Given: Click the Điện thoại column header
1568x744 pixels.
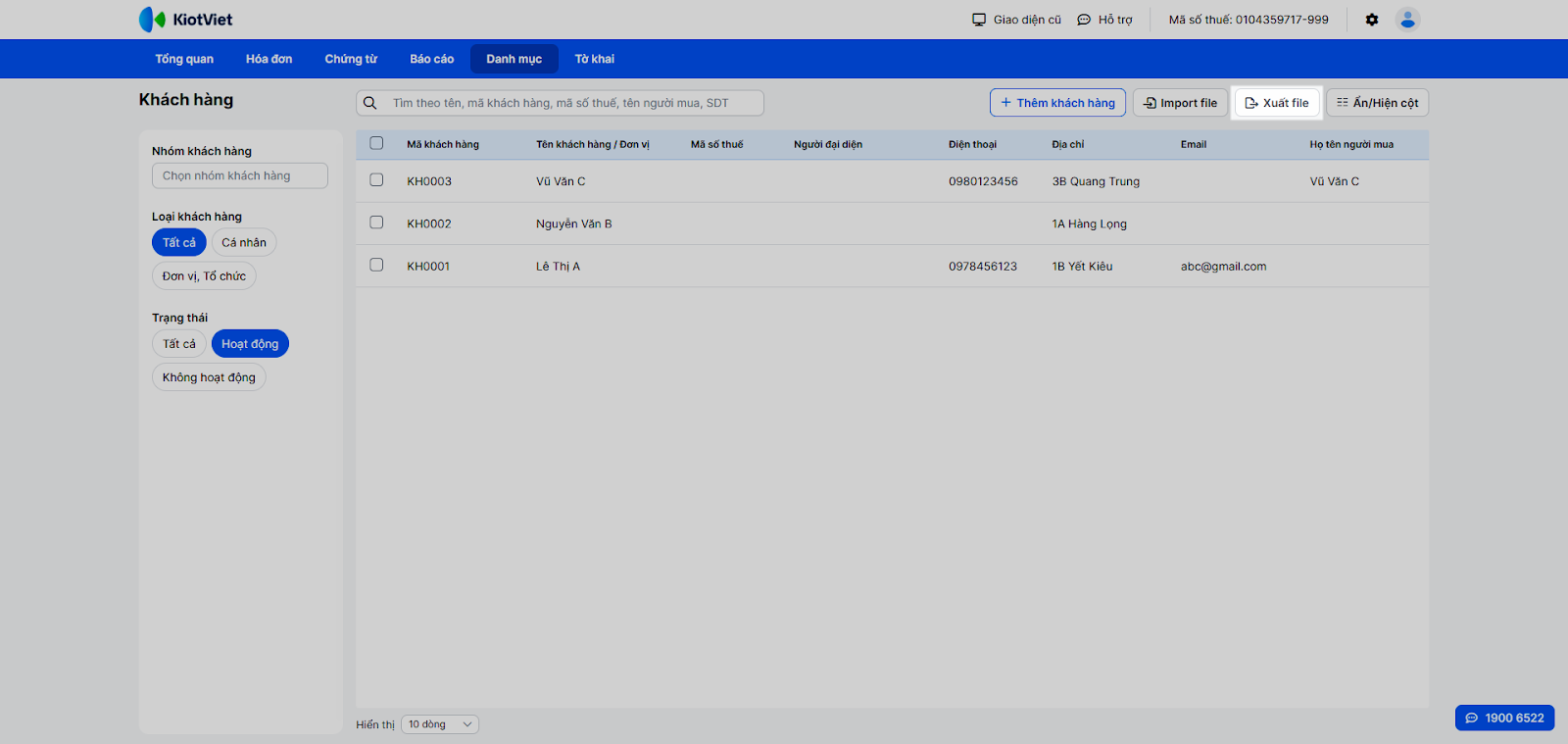Looking at the screenshot, I should 972,144.
